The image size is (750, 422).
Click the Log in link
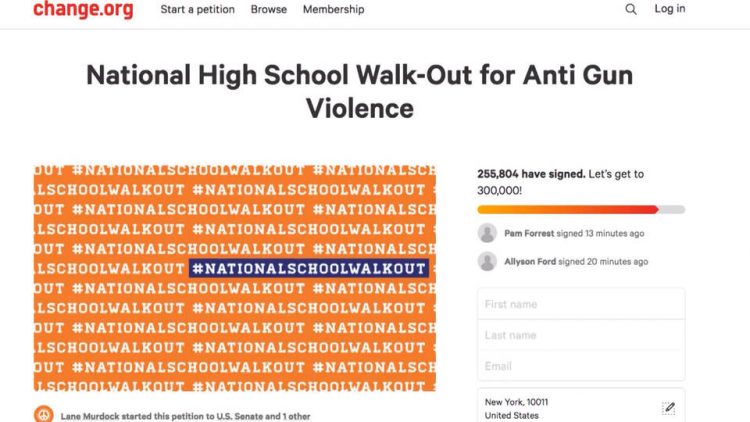tap(669, 9)
